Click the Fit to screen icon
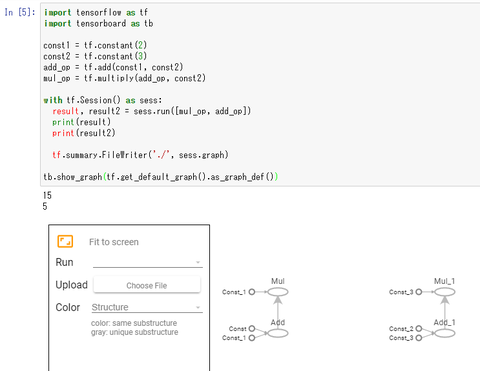 tap(65, 241)
